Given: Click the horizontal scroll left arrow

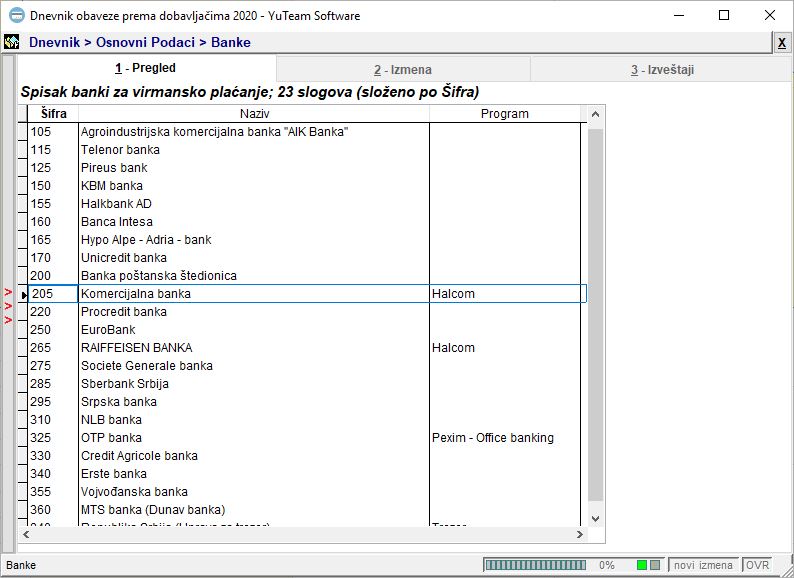Looking at the screenshot, I should click(26, 534).
